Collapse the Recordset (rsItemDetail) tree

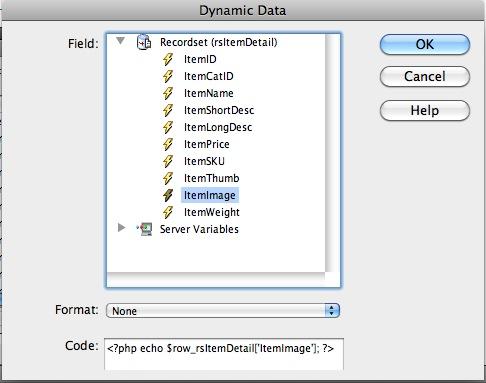(120, 41)
